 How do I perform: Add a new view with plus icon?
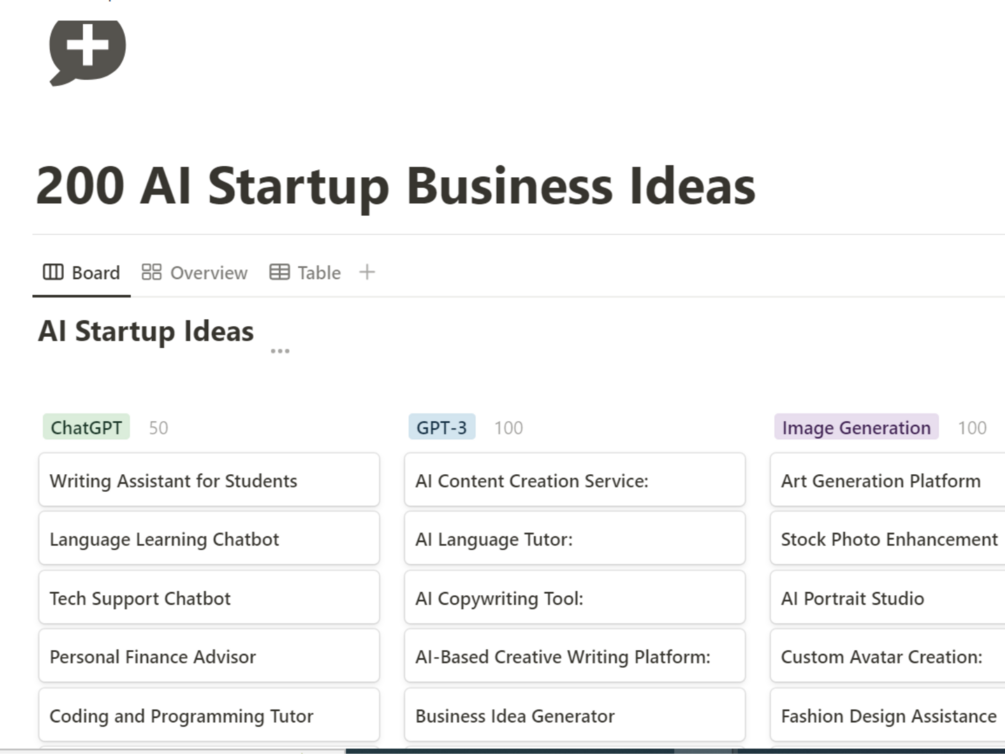pos(367,272)
